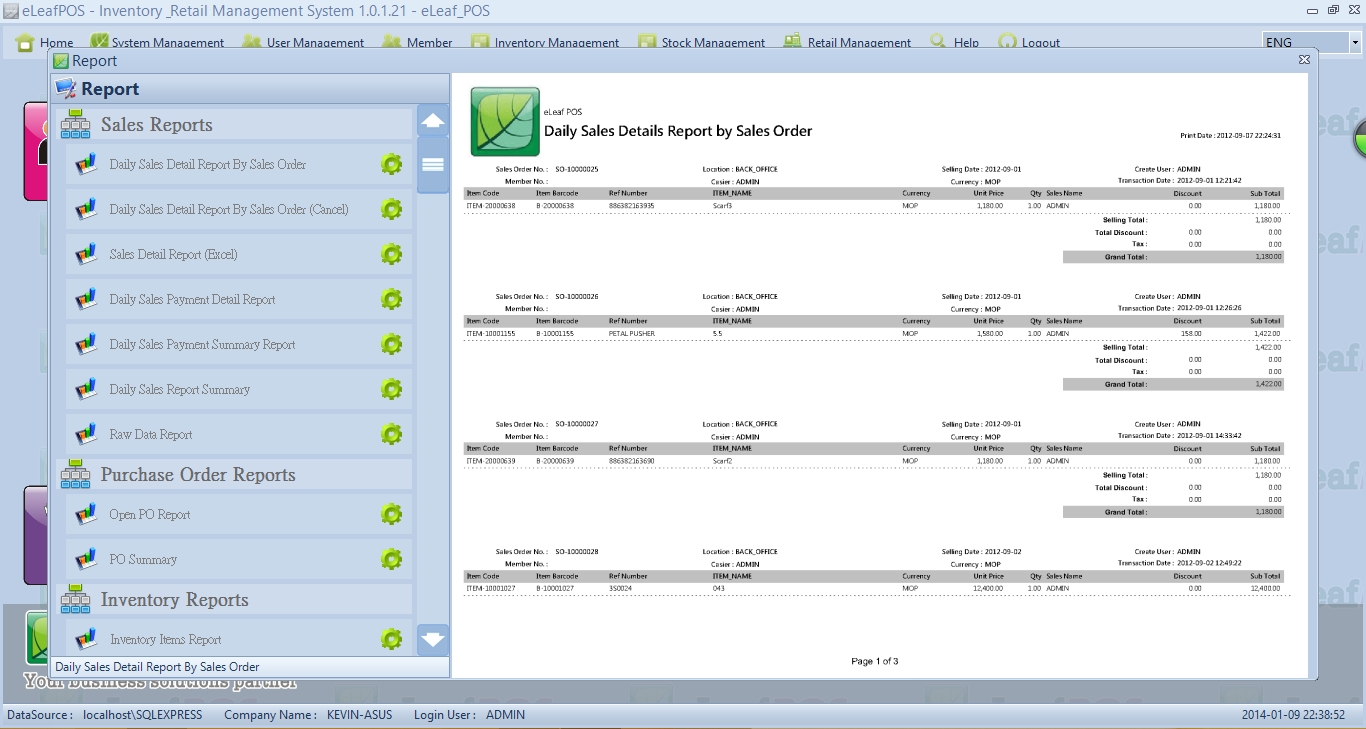Click the scroll handle in report list

(x=433, y=165)
